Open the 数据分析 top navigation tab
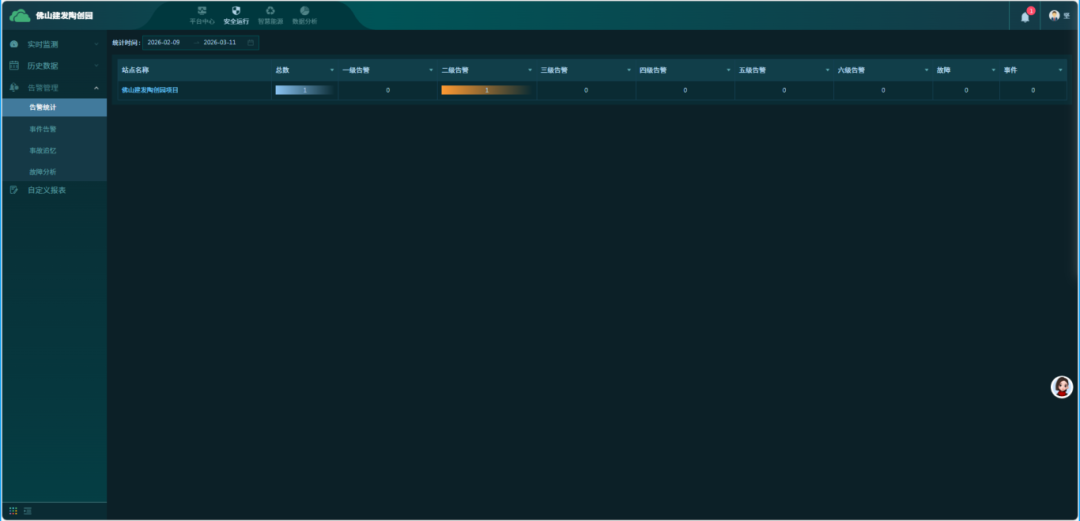The height and width of the screenshot is (521, 1080). tap(304, 15)
